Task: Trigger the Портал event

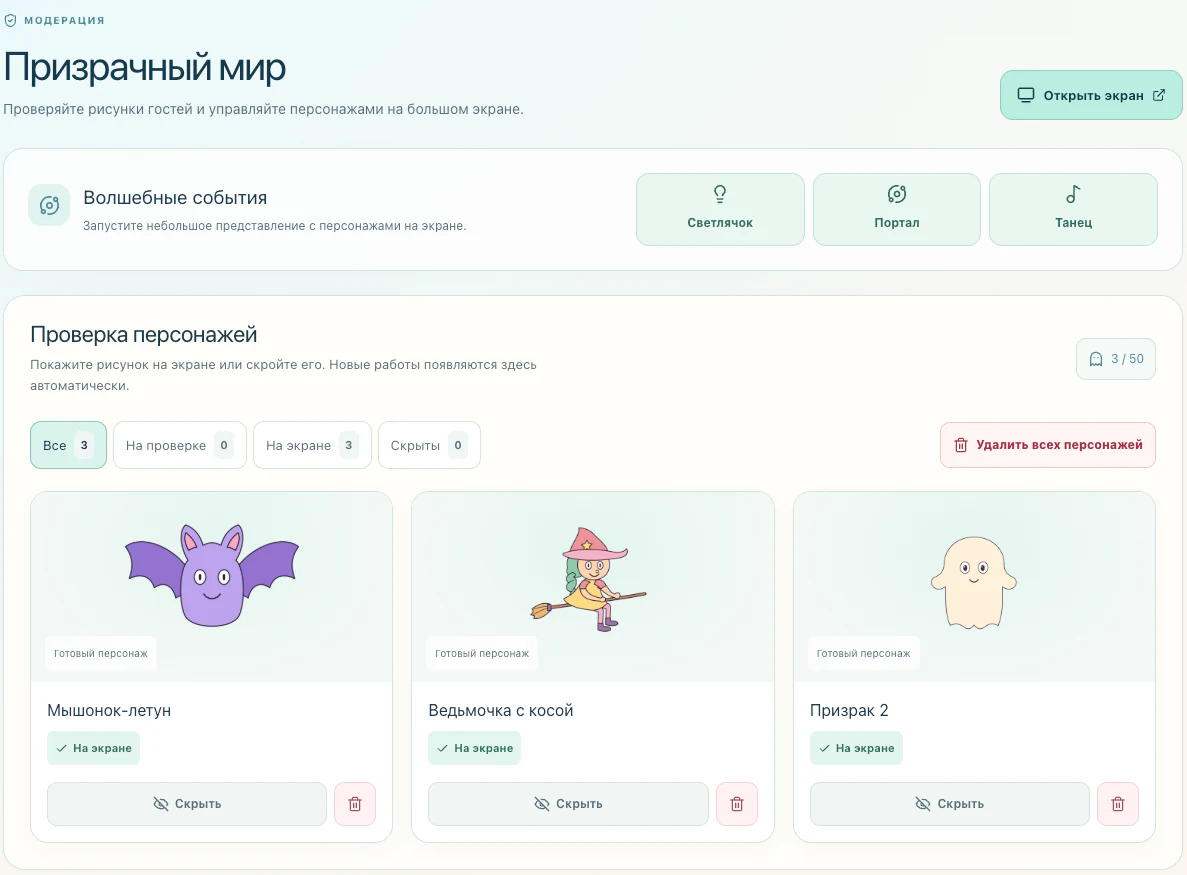Action: click(x=896, y=210)
